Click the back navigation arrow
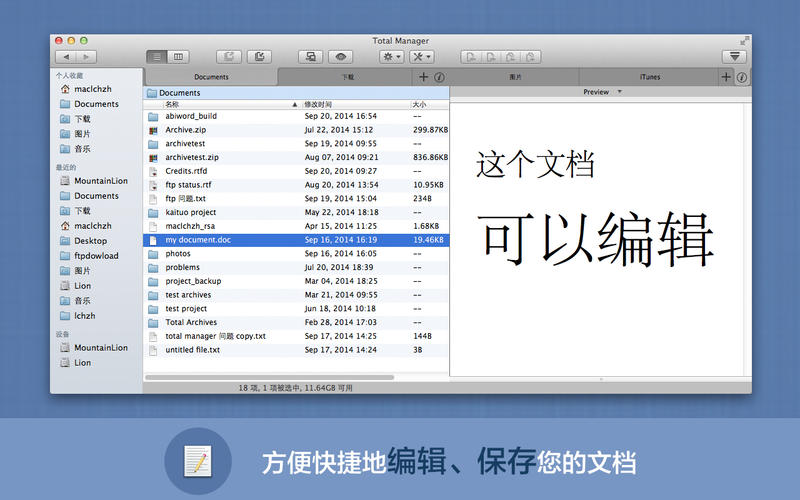This screenshot has height=500, width=800. coord(64,57)
